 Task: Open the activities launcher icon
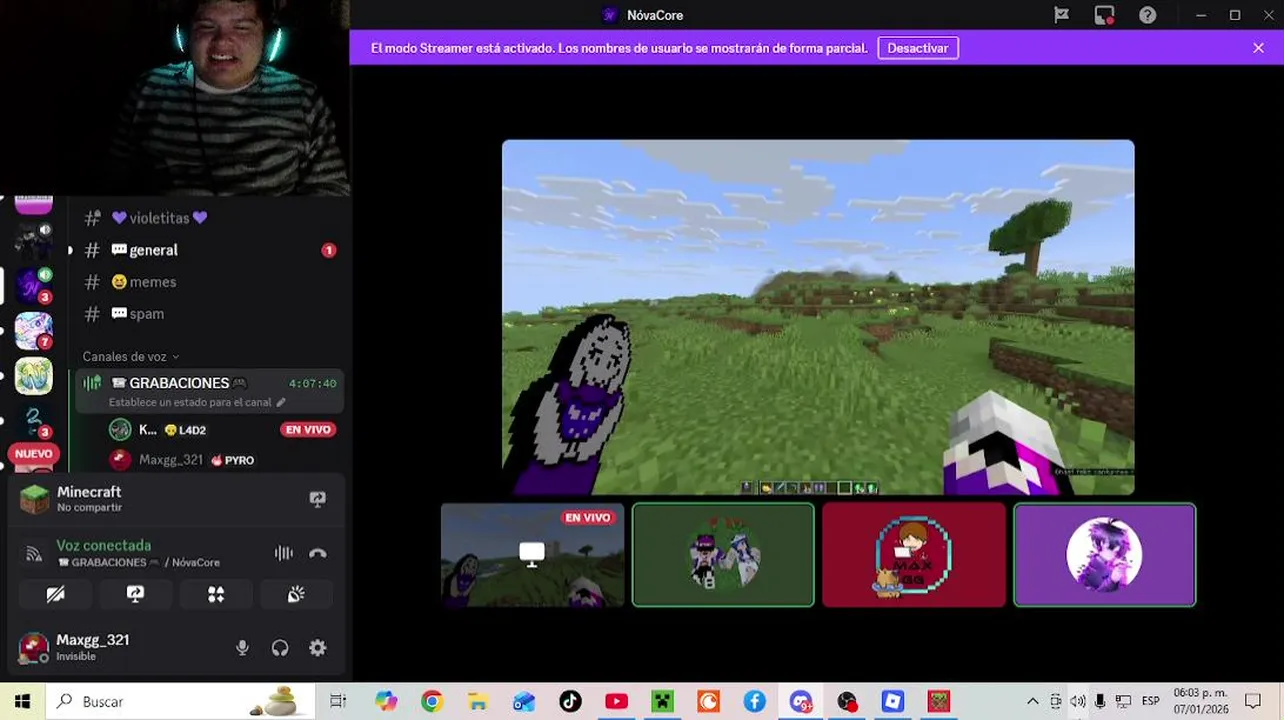(x=216, y=594)
